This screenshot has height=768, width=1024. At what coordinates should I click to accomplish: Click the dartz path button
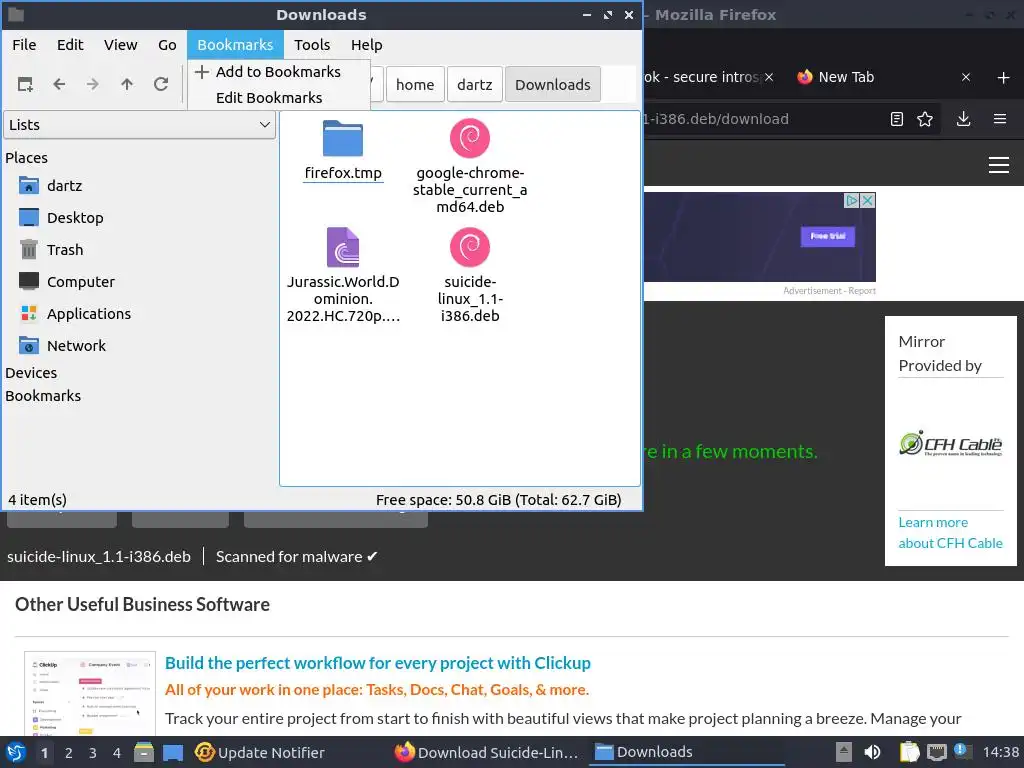[475, 84]
